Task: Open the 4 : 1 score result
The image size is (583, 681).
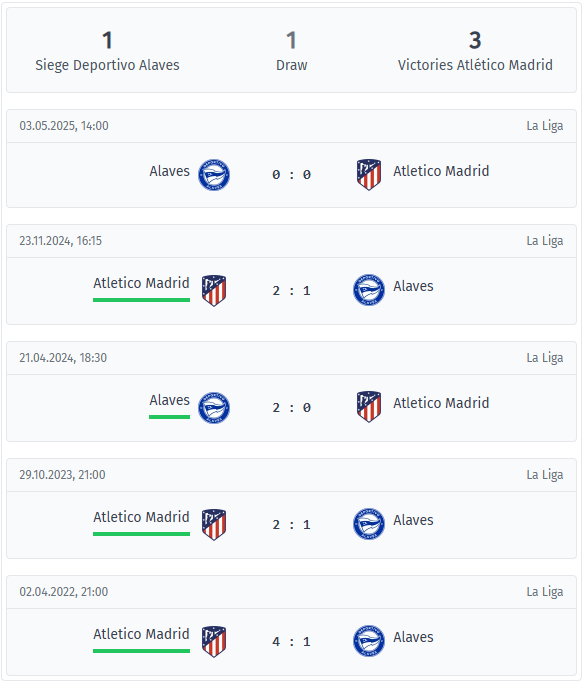Action: pyautogui.click(x=292, y=641)
